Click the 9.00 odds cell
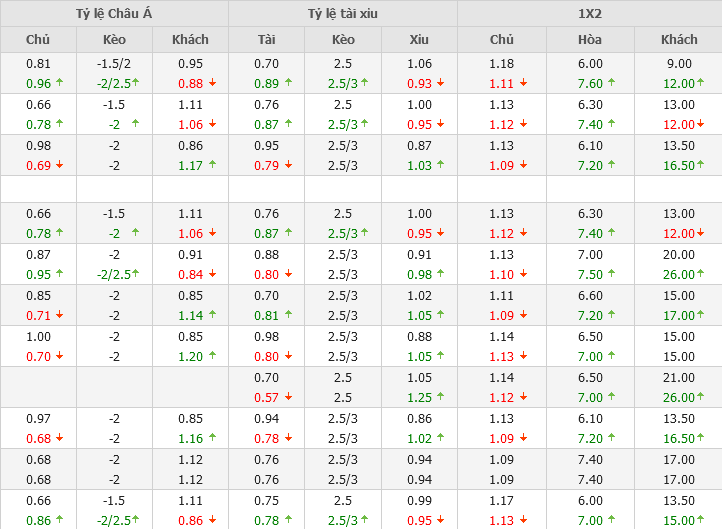Image resolution: width=722 pixels, height=529 pixels. pyautogui.click(x=679, y=63)
